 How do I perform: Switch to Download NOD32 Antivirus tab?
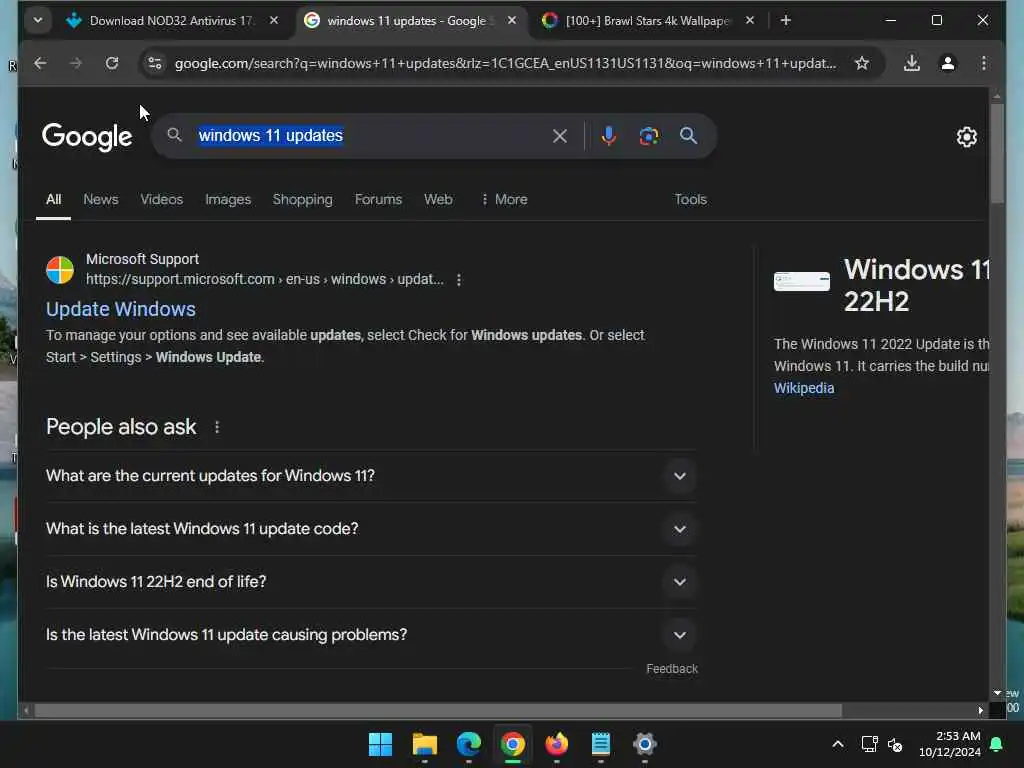(170, 21)
